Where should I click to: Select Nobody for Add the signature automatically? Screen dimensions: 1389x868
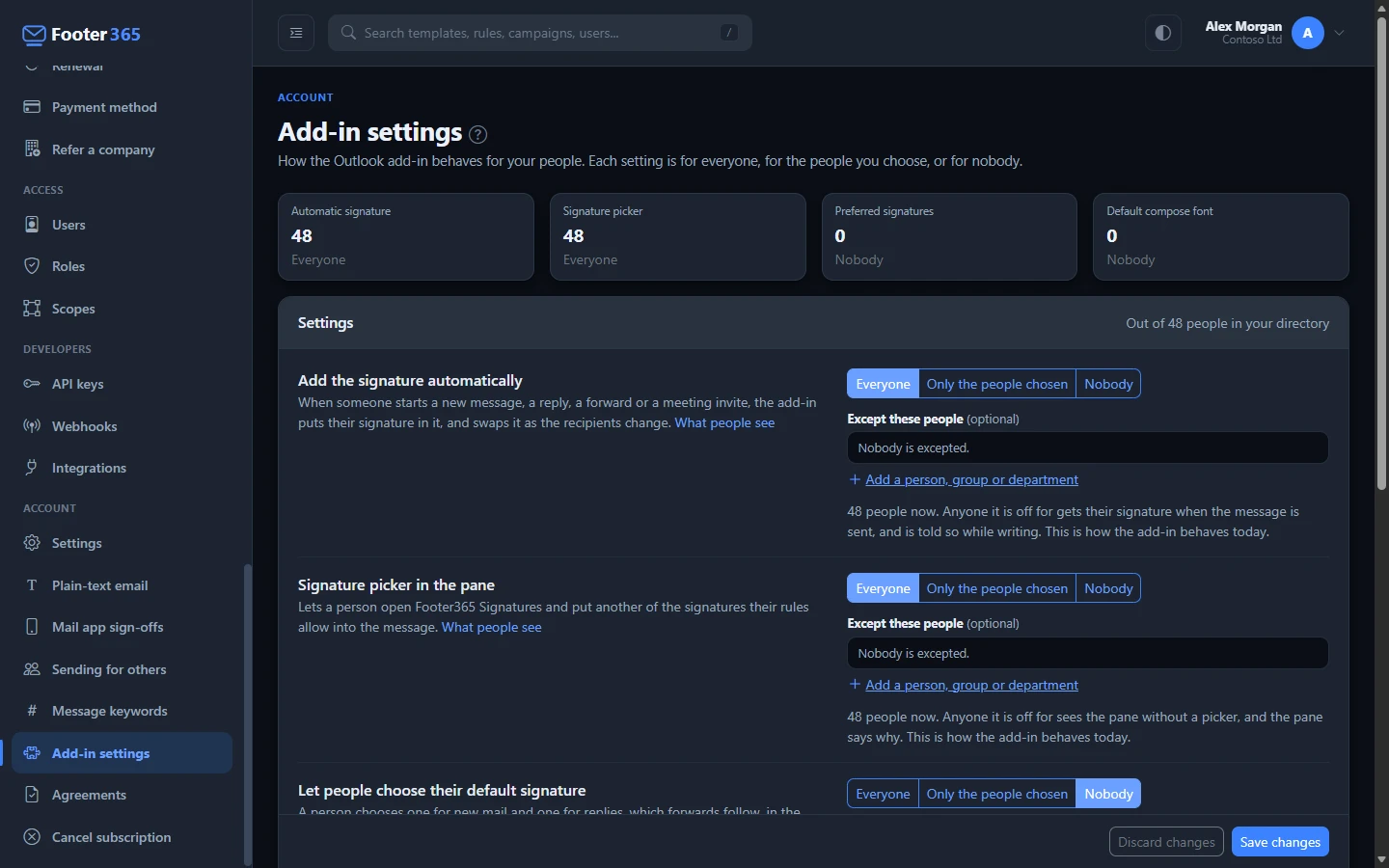pos(1108,384)
